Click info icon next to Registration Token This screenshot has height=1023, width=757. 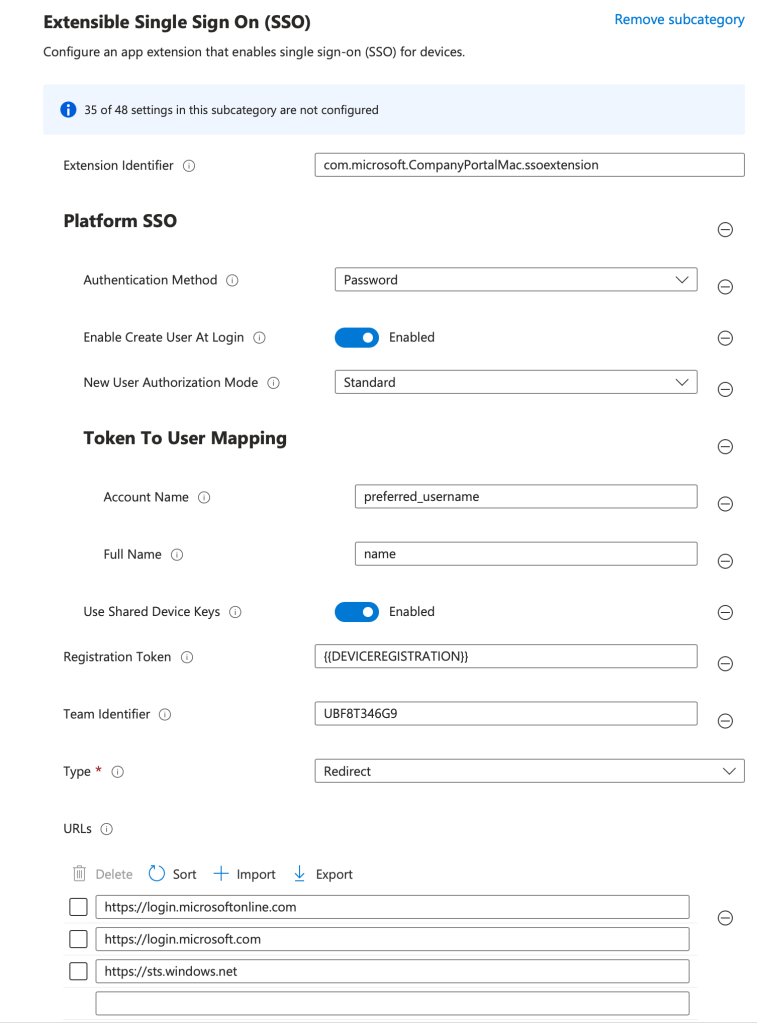pyautogui.click(x=187, y=657)
